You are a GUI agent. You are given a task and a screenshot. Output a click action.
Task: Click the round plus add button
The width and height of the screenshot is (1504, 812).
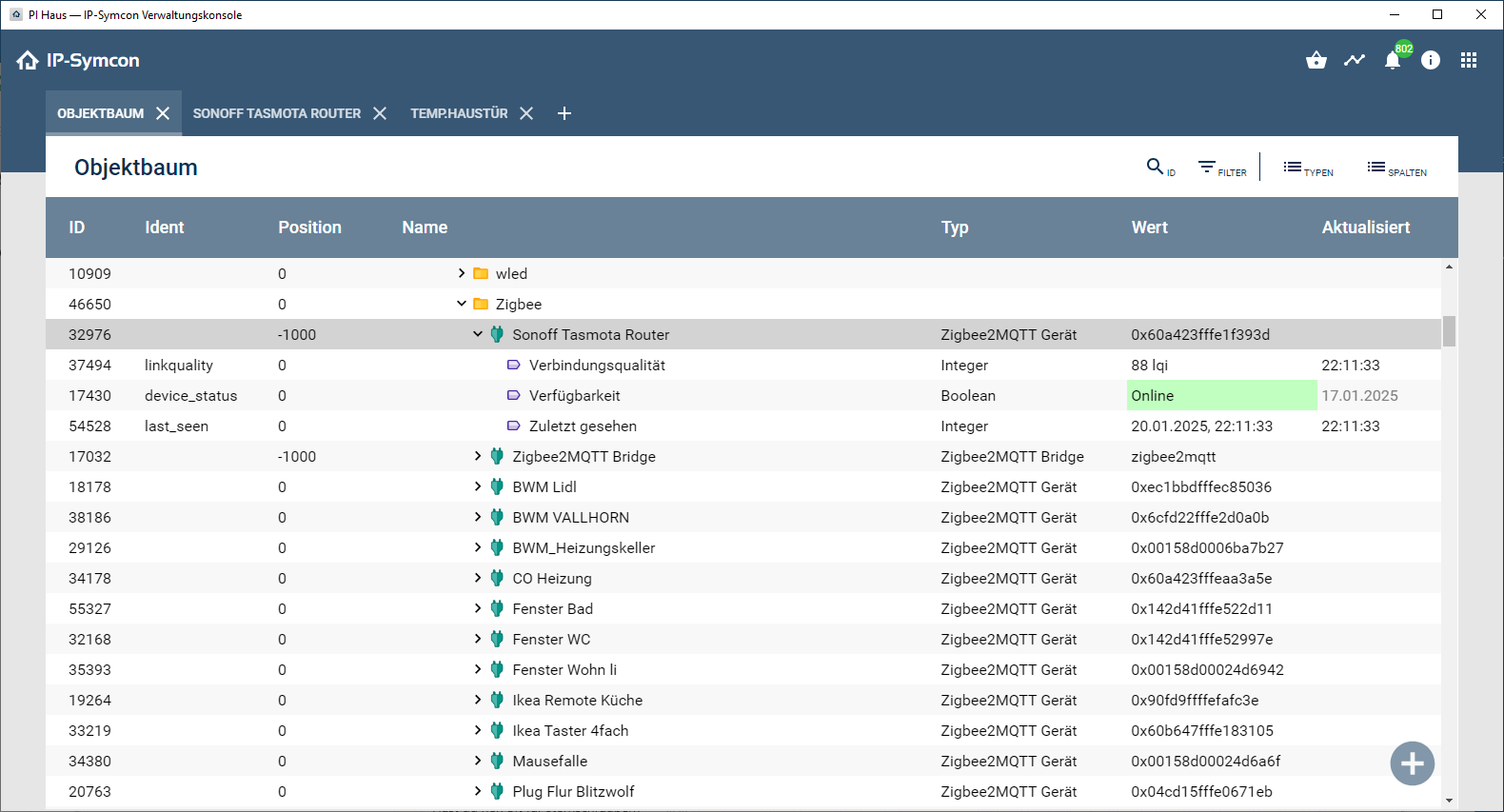point(1413,763)
